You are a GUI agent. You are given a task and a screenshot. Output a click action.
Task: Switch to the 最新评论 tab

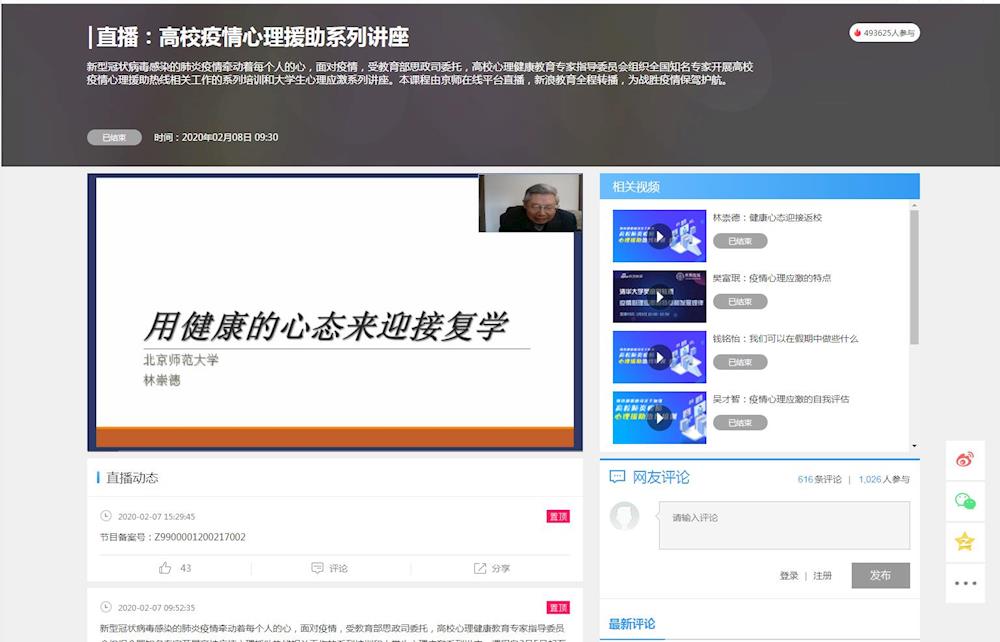[632, 624]
